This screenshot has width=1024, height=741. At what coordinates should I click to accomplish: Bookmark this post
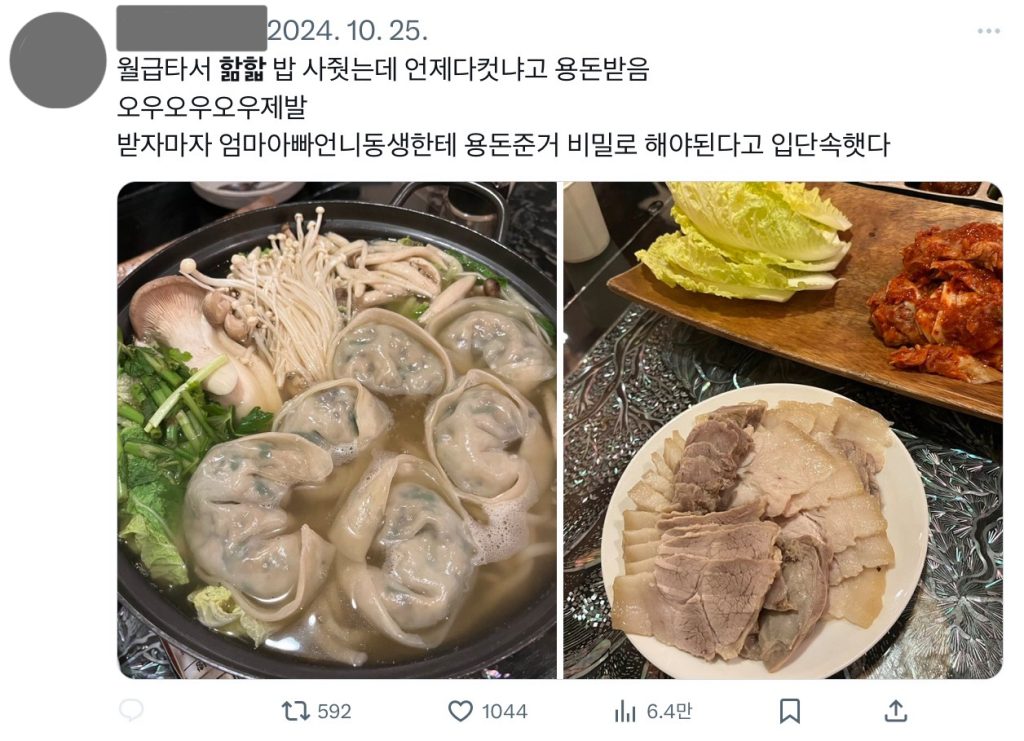pos(790,711)
